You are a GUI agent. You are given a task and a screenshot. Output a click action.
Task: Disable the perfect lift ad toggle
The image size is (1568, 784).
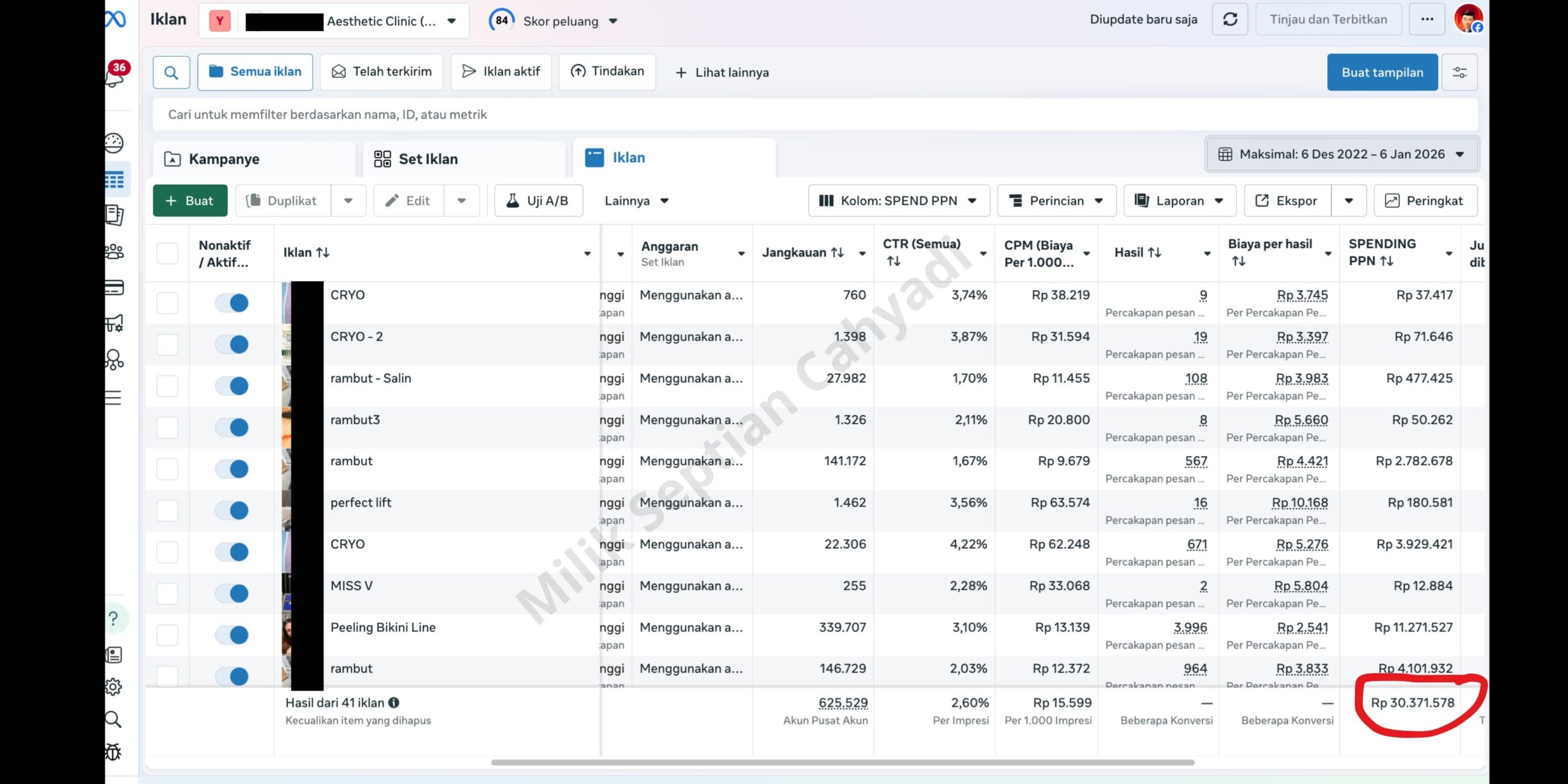(232, 510)
